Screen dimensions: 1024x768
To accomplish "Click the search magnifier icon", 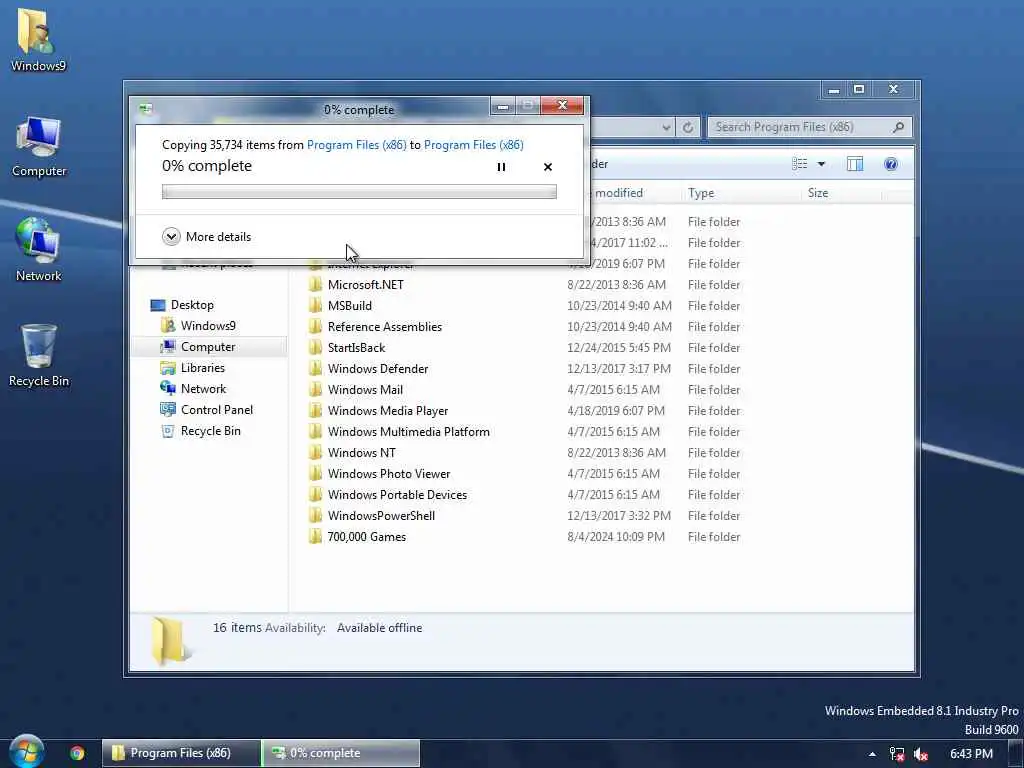I will point(899,127).
